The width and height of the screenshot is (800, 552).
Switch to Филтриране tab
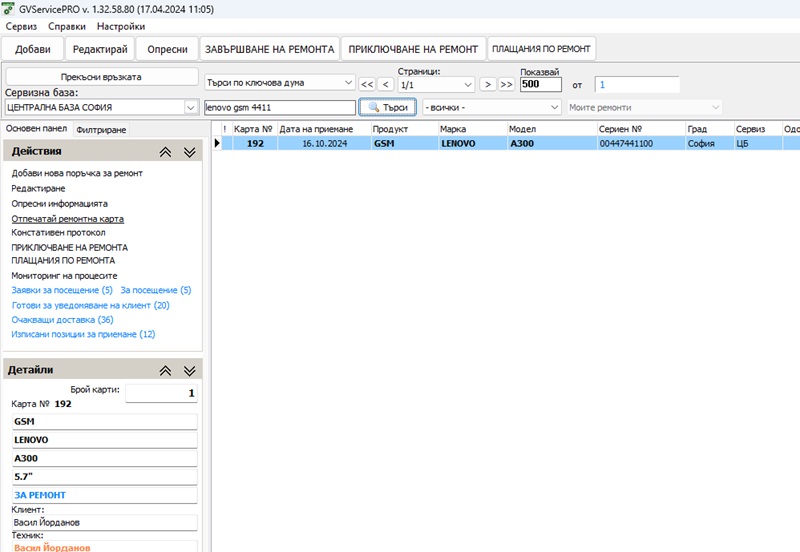coord(101,130)
